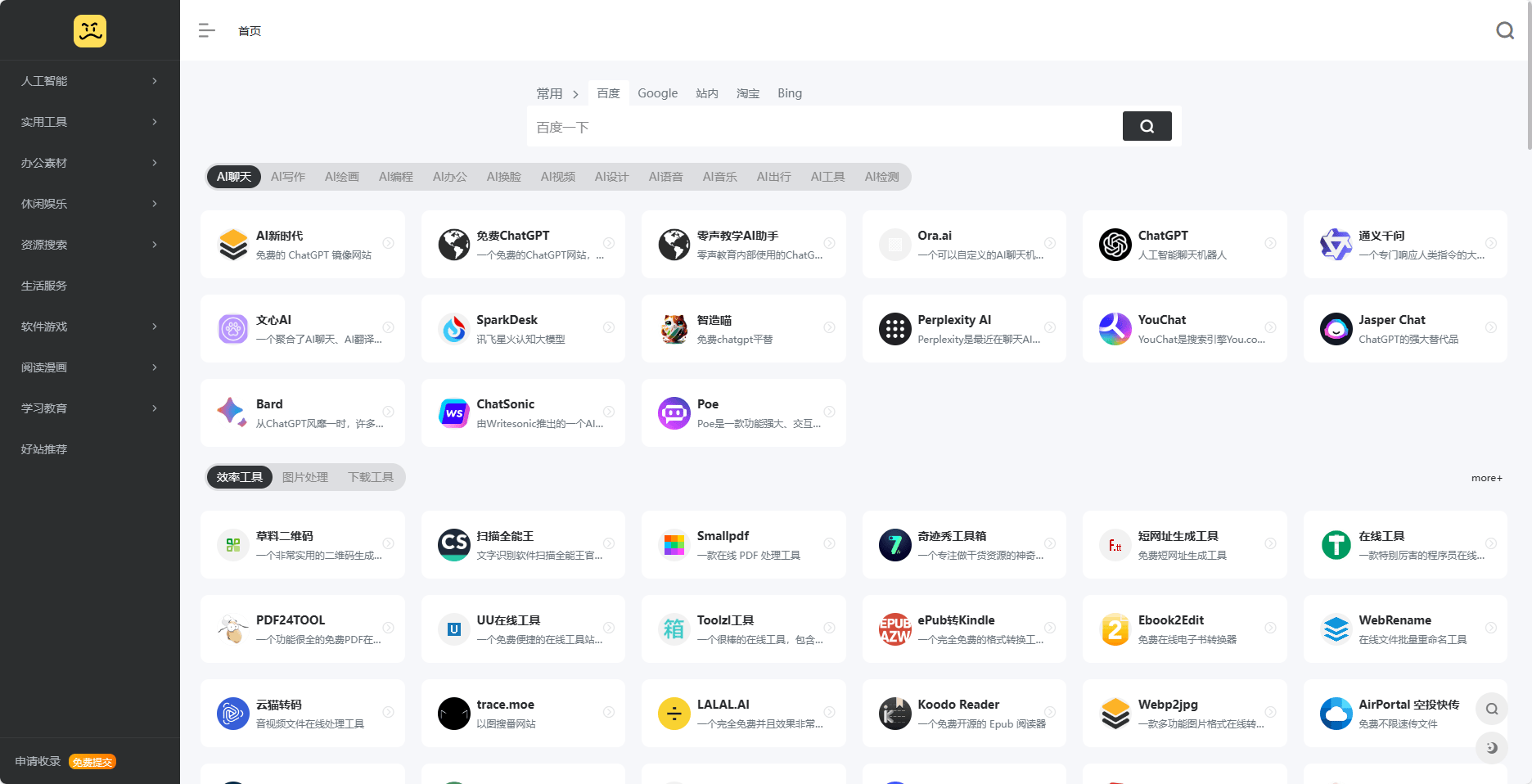Open the Poe chat bubble icon
Screen dimensions: 1532x784
pyautogui.click(x=674, y=412)
